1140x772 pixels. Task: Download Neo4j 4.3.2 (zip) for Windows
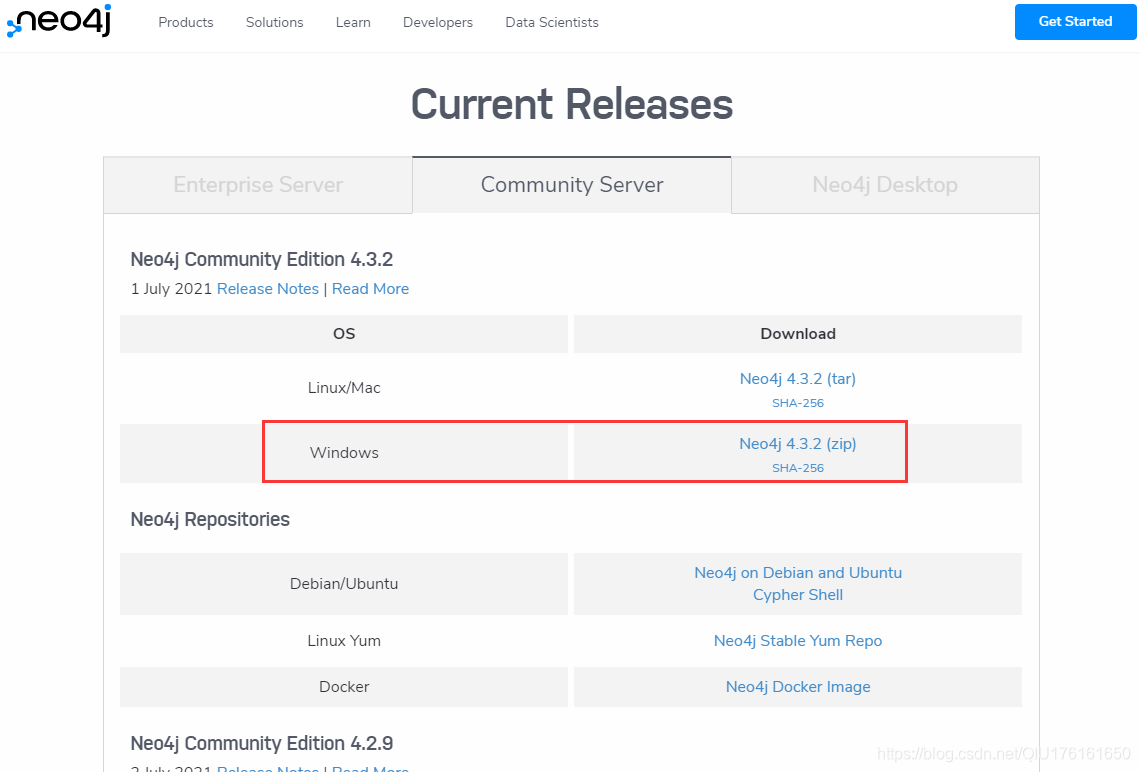coord(798,443)
